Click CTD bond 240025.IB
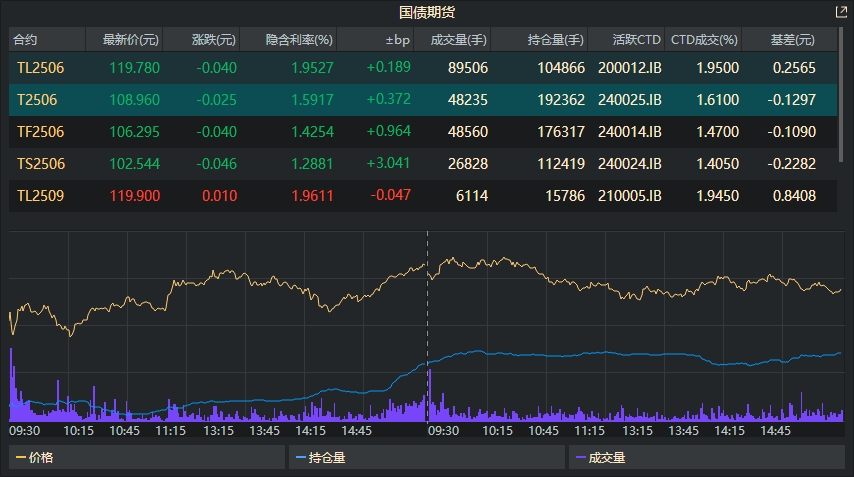This screenshot has width=854, height=477. click(x=630, y=100)
